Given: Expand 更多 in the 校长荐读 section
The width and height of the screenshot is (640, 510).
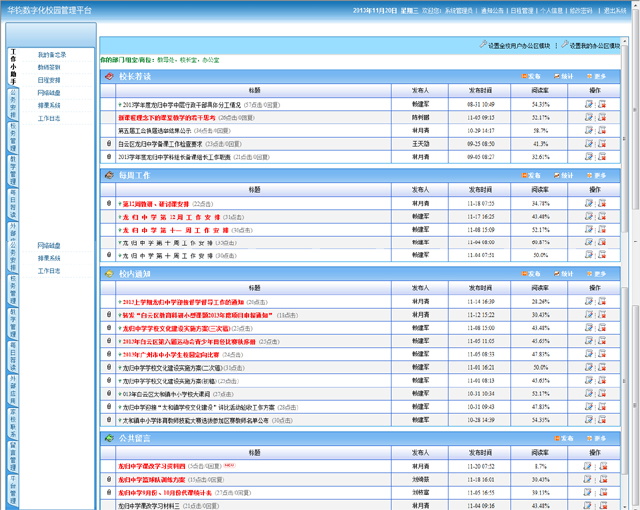Looking at the screenshot, I should pos(596,76).
